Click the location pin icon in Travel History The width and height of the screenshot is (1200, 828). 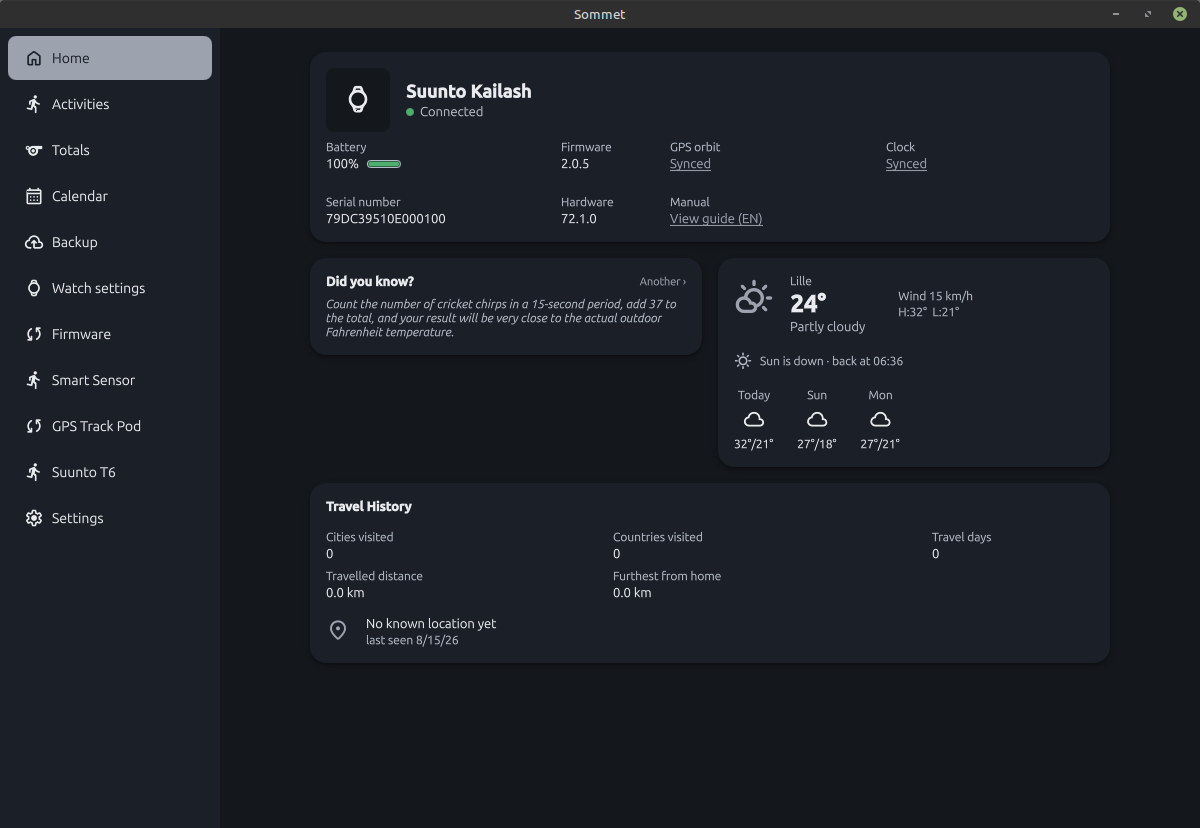338,630
